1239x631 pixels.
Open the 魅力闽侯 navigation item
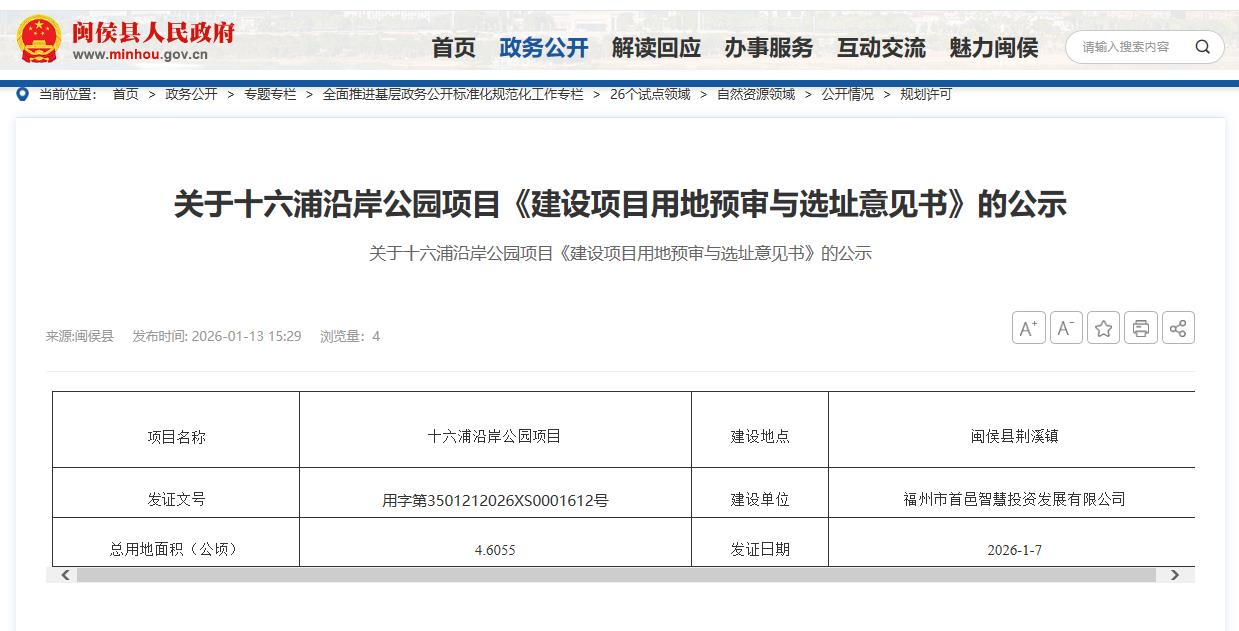[x=993, y=48]
